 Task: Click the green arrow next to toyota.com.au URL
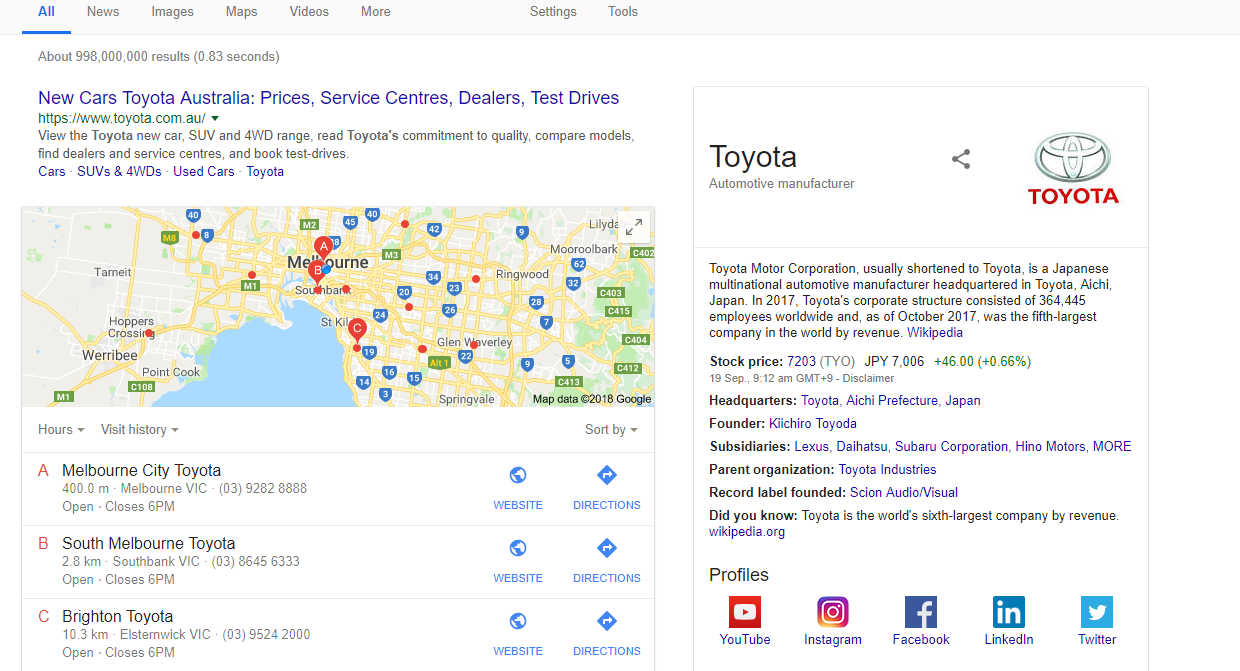[215, 118]
